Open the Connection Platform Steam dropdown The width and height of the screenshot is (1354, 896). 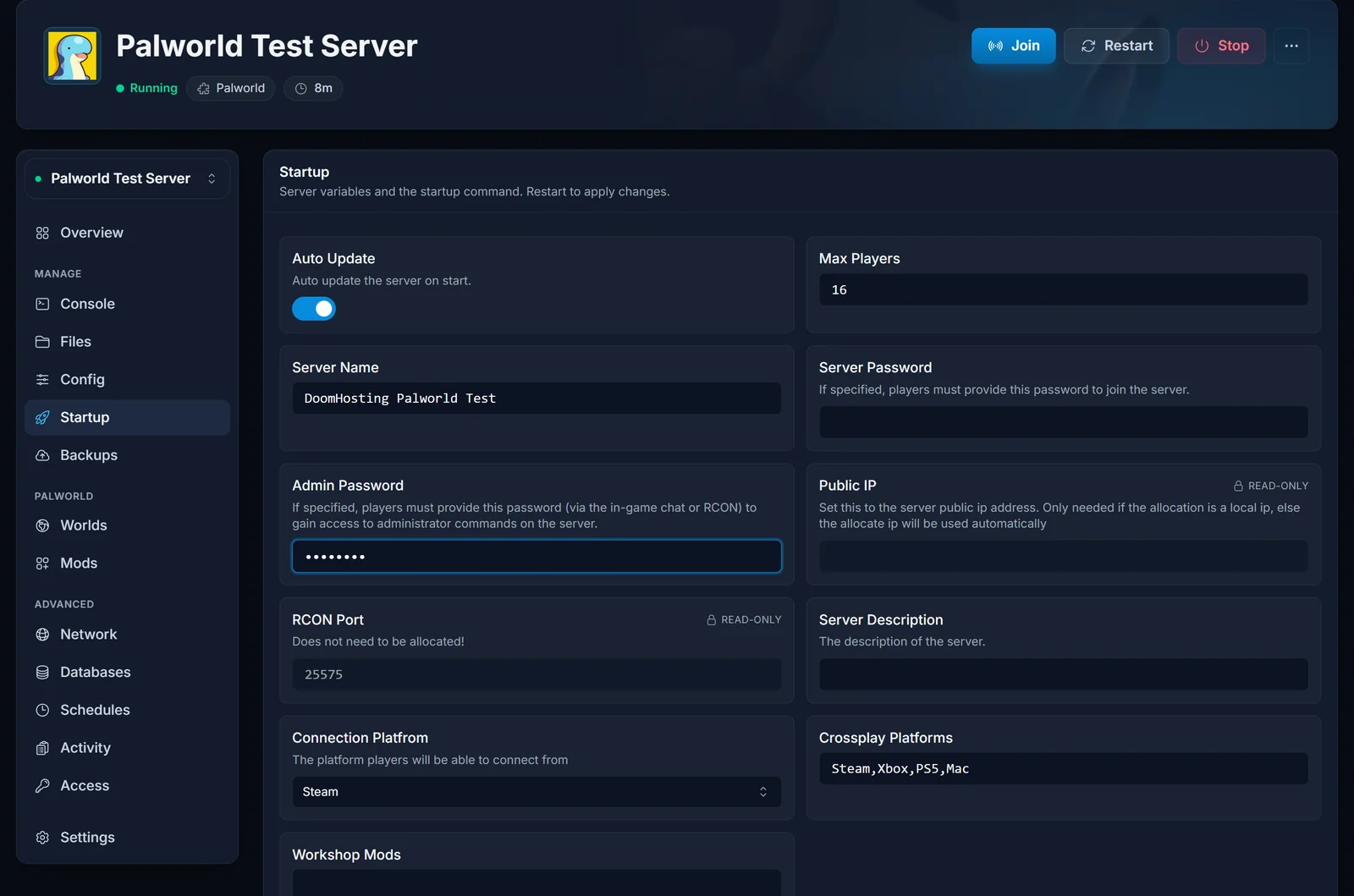[x=537, y=792]
